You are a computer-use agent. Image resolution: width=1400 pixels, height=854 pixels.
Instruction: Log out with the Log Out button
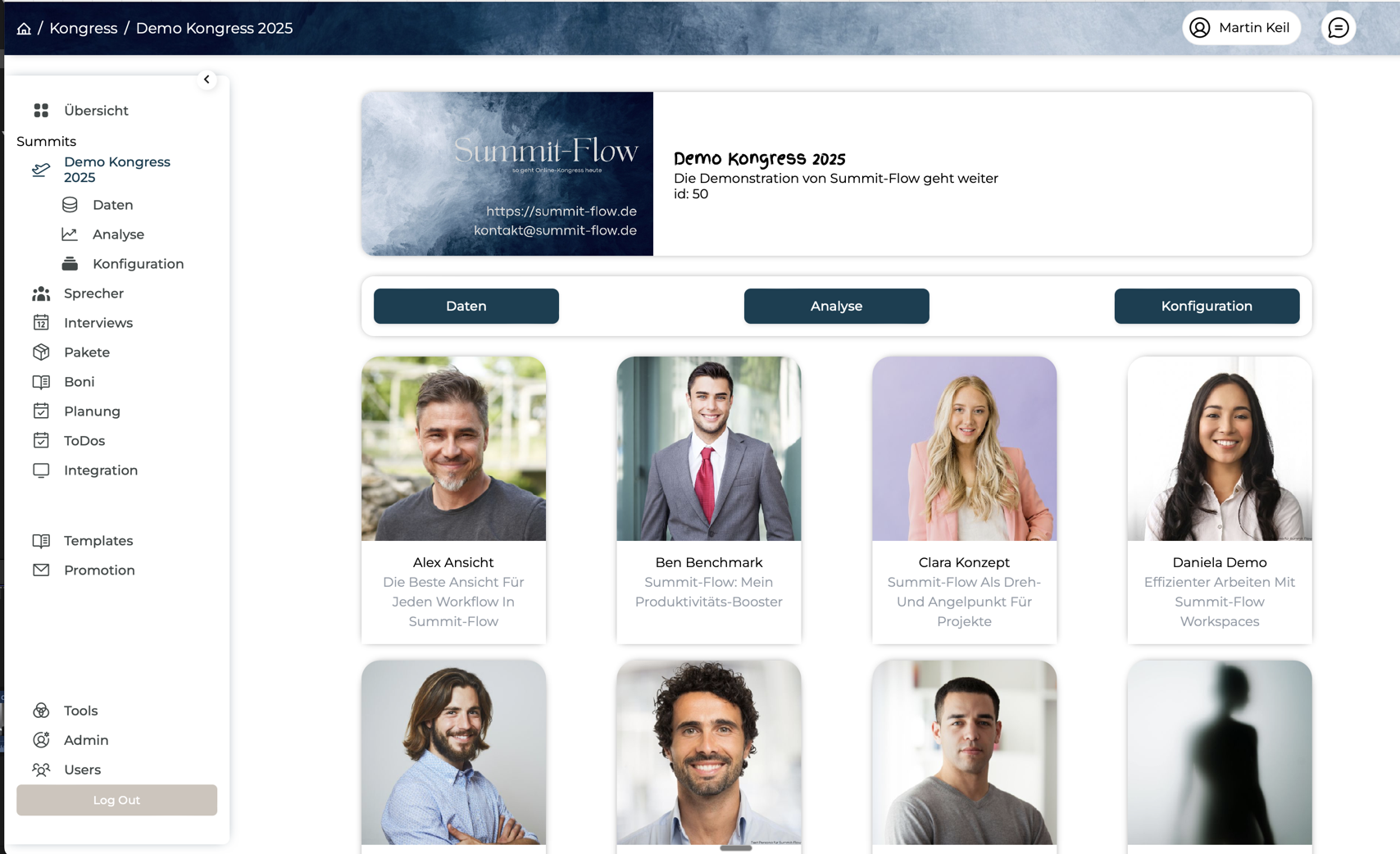tap(116, 800)
